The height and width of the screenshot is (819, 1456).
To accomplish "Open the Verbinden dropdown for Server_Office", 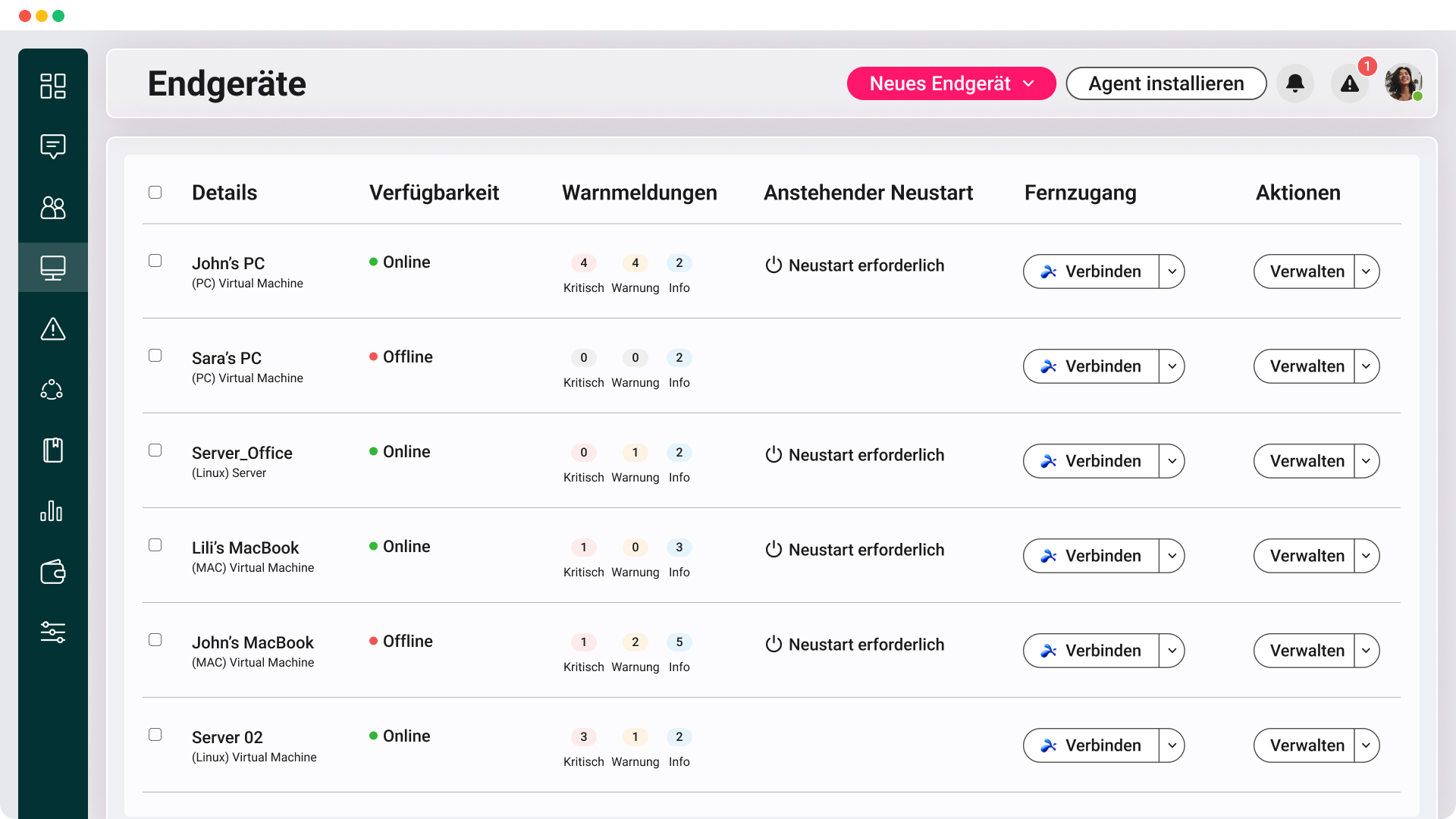I will [1171, 460].
